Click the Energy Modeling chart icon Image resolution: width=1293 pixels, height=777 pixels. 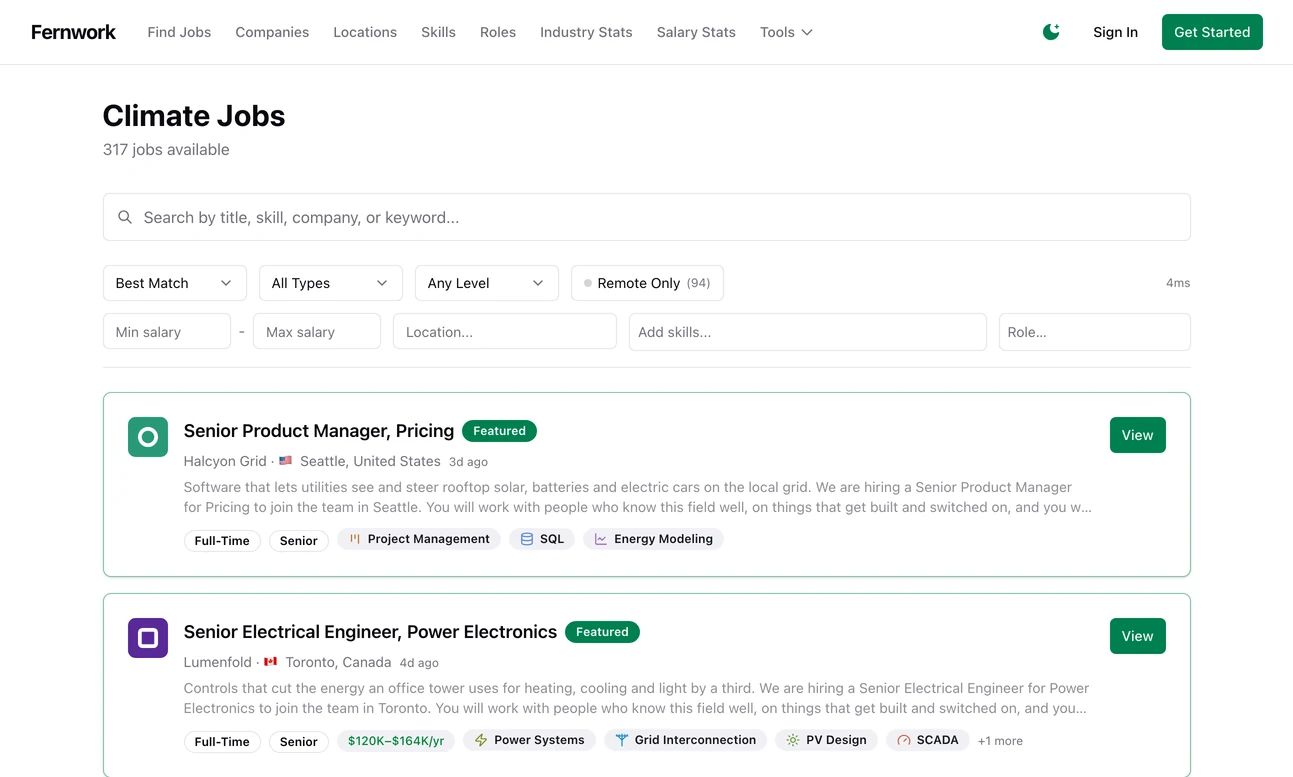pos(601,539)
